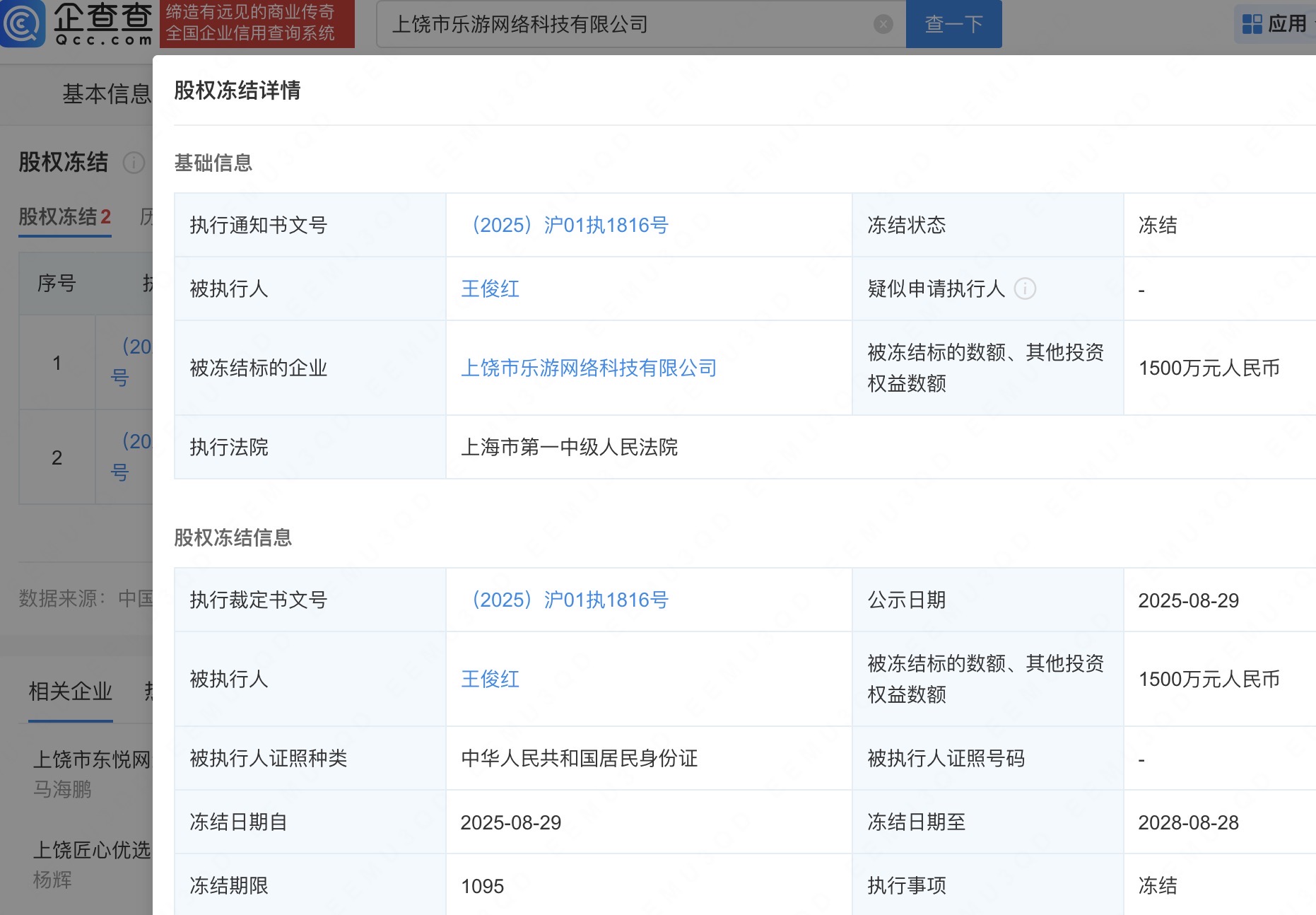Click the 查一下 search button
The width and height of the screenshot is (1316, 915).
(953, 24)
